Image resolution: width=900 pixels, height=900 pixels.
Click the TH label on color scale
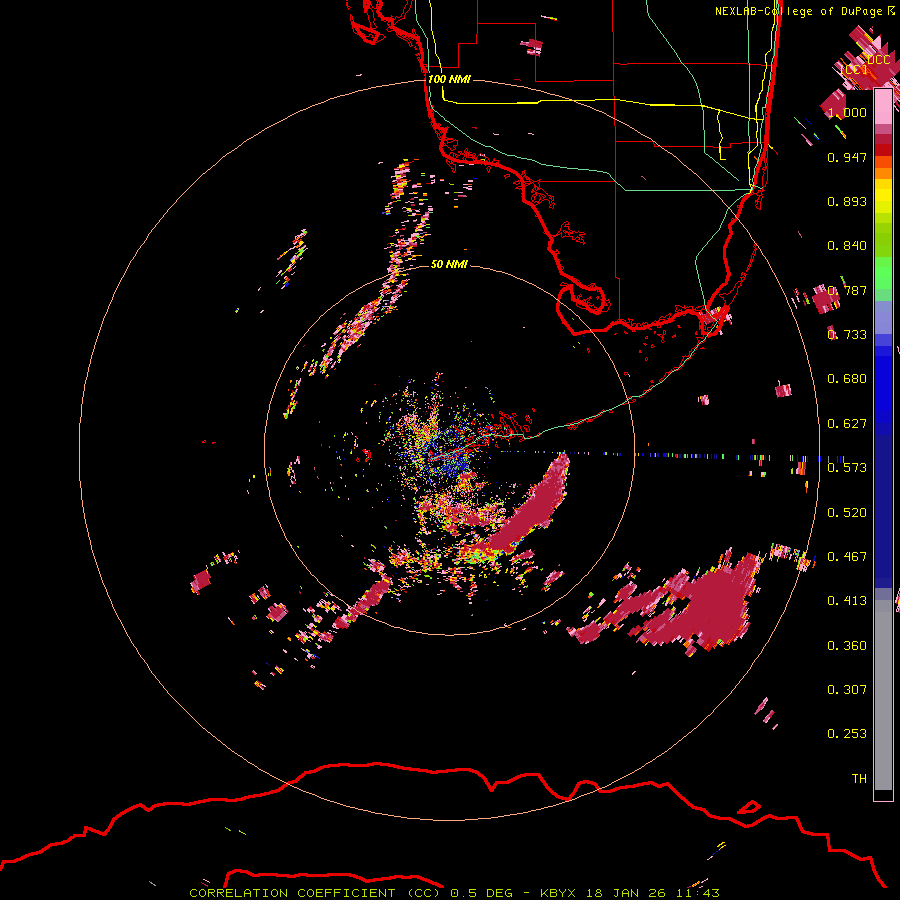[x=859, y=779]
